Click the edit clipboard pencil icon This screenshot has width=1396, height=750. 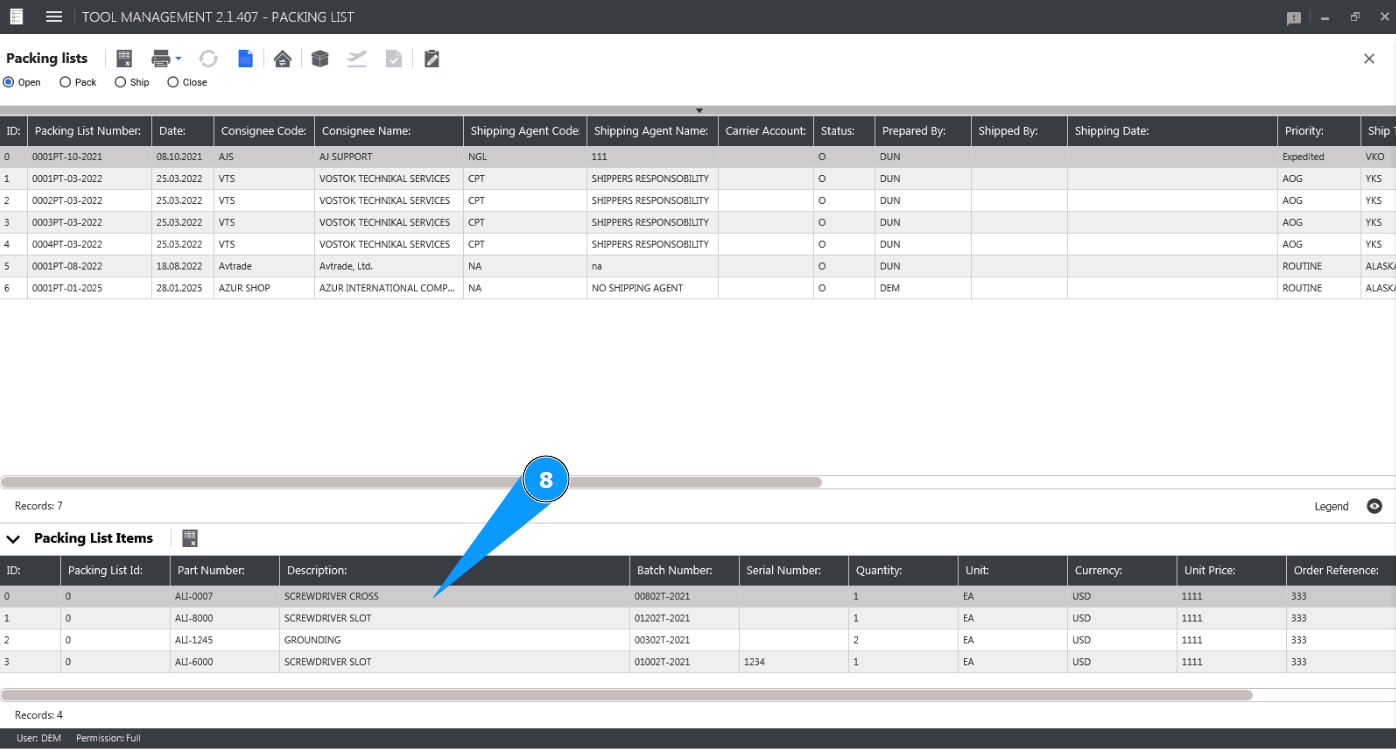tap(432, 59)
